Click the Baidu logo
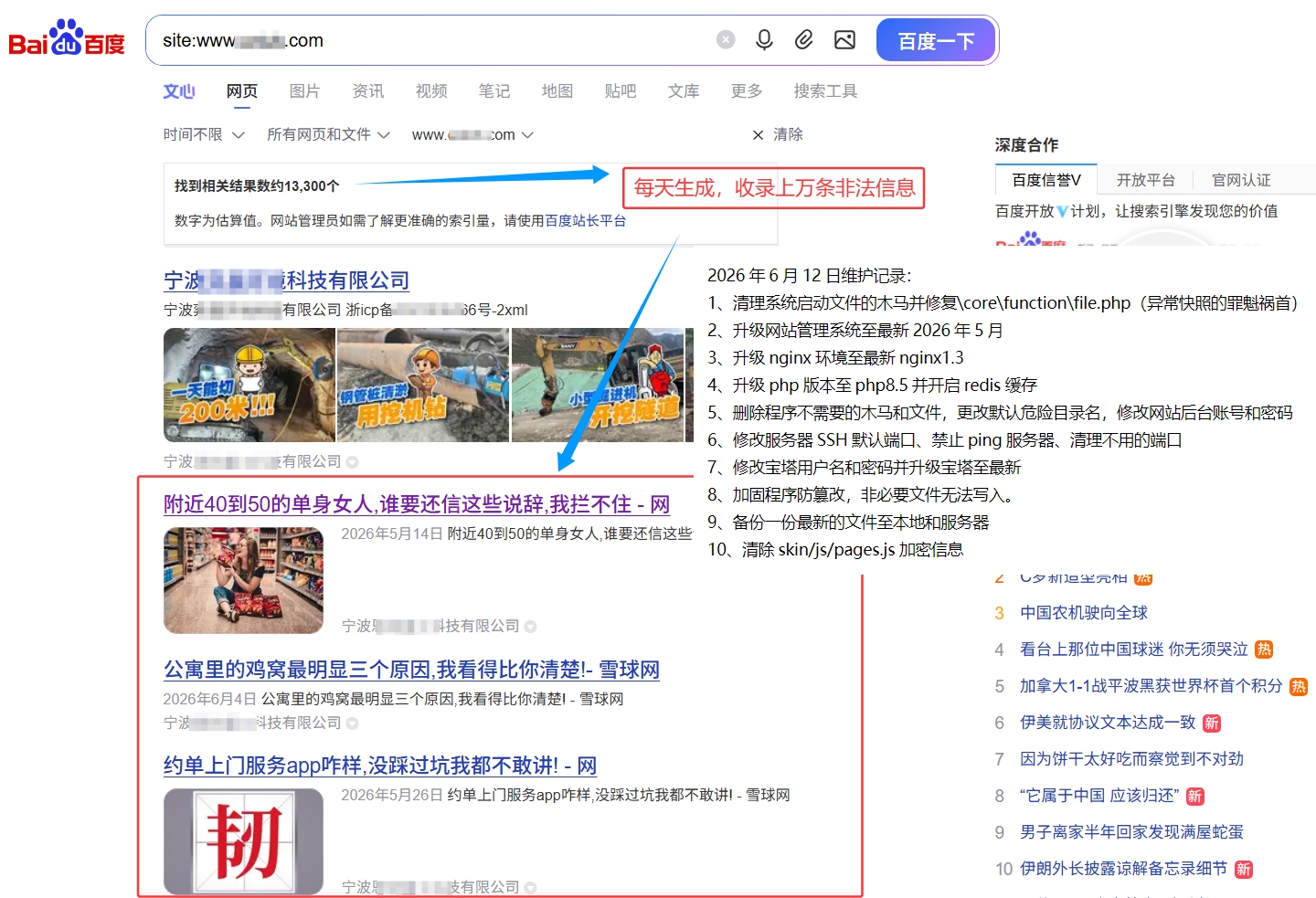The image size is (1316, 898). [x=67, y=39]
